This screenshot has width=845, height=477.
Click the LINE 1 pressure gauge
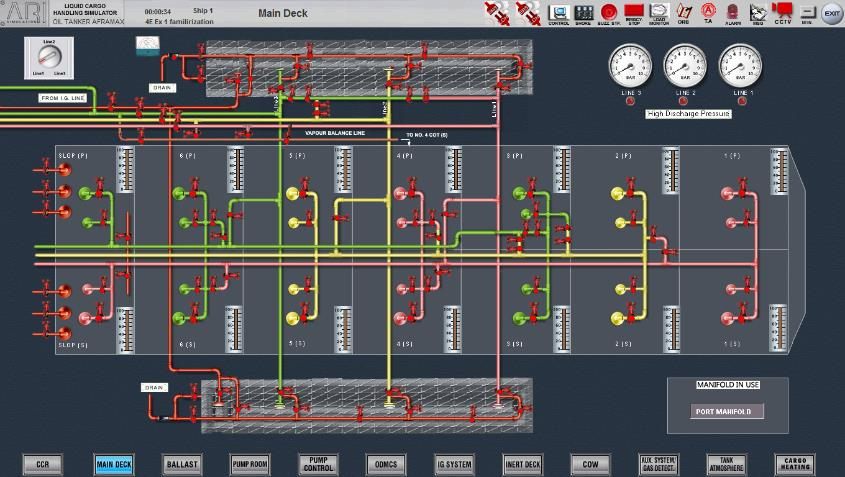point(740,66)
